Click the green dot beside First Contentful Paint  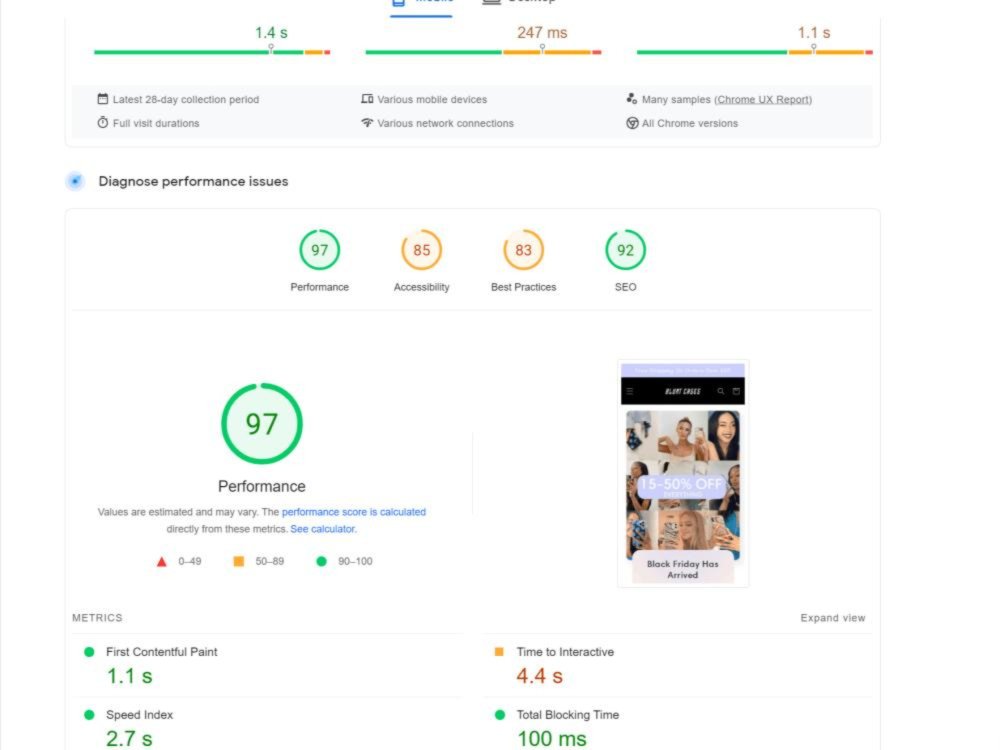tap(89, 652)
